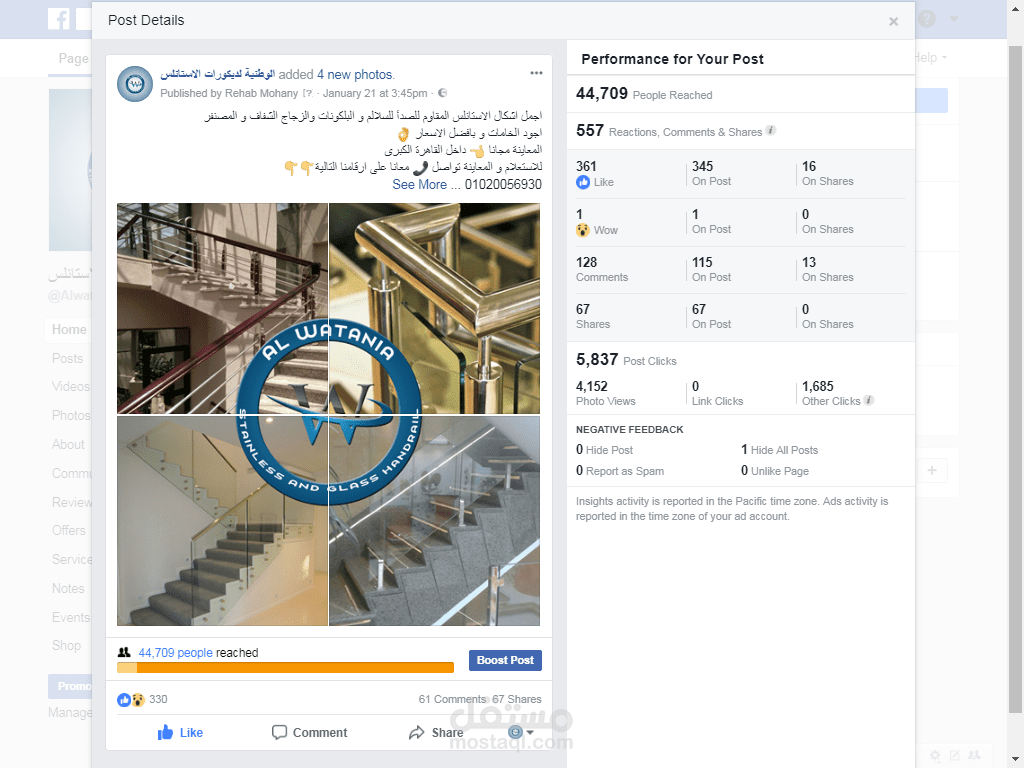Viewport: 1024px width, 768px height.
Task: Open the bottom-left glass staircase photo
Action: [x=222, y=521]
